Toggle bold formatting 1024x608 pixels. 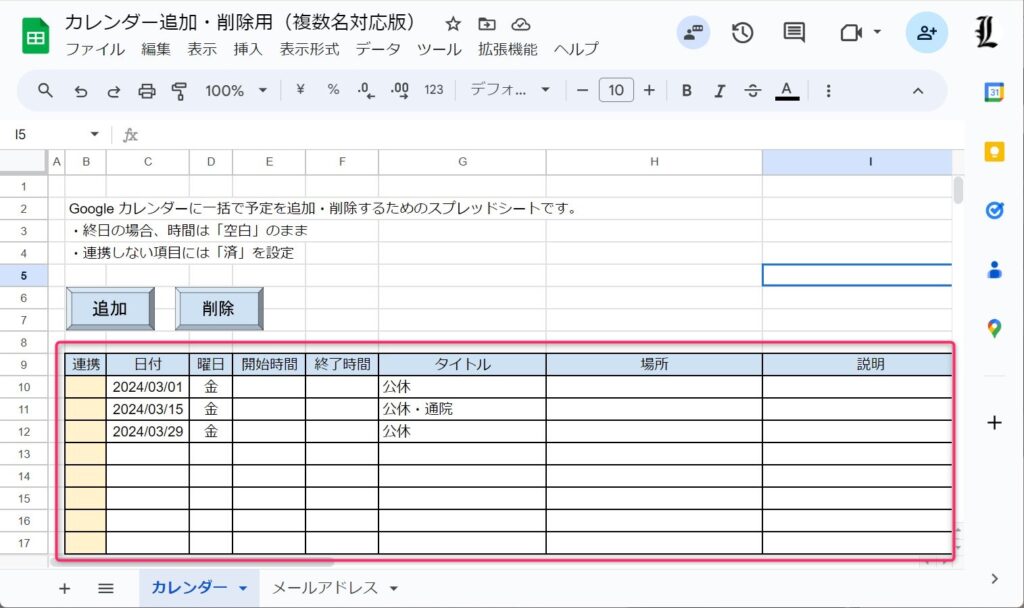point(687,91)
